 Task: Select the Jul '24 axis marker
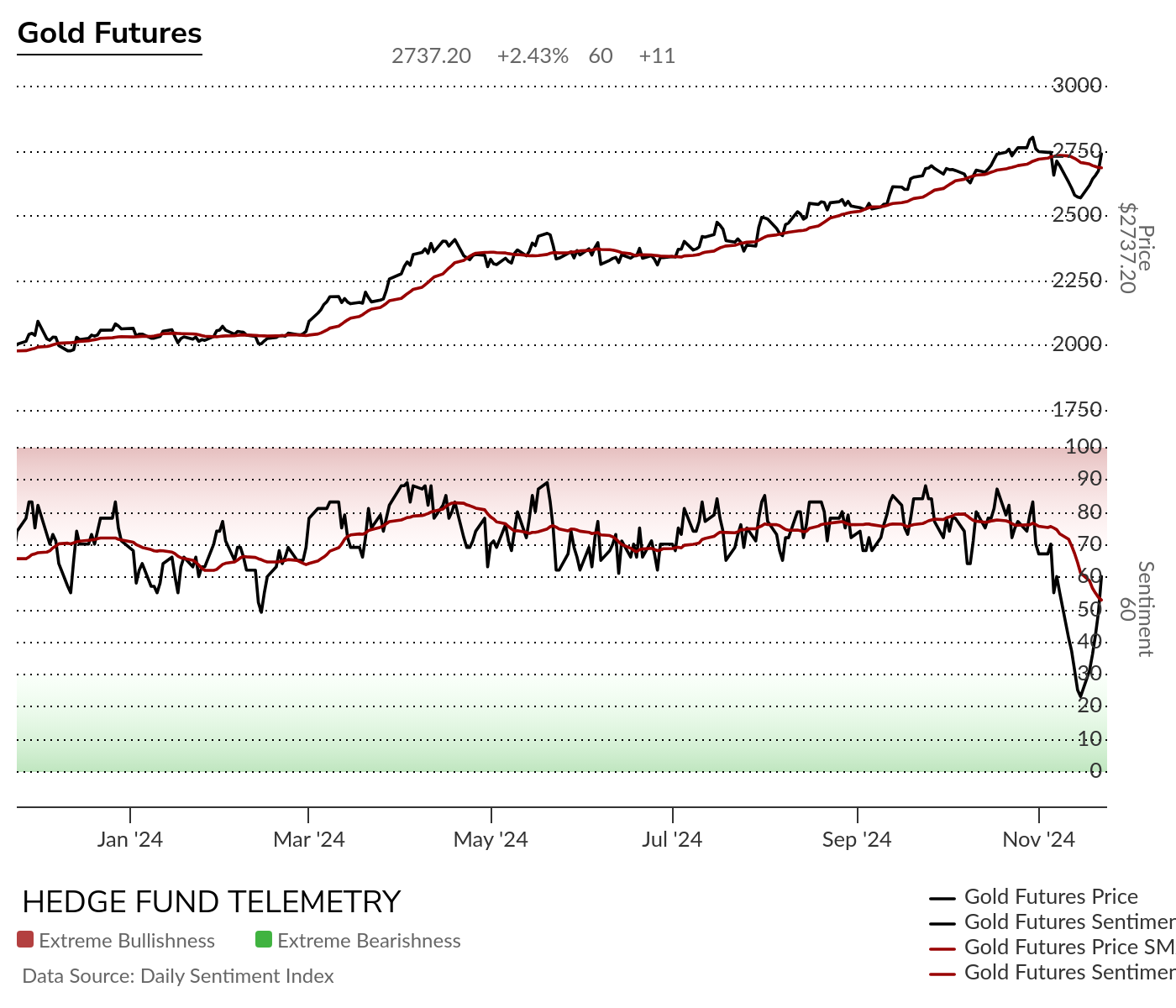[672, 839]
